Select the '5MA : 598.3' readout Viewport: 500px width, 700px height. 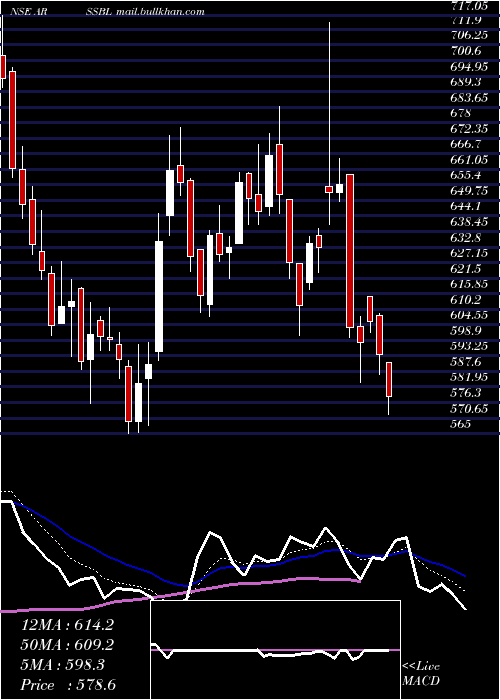62,665
